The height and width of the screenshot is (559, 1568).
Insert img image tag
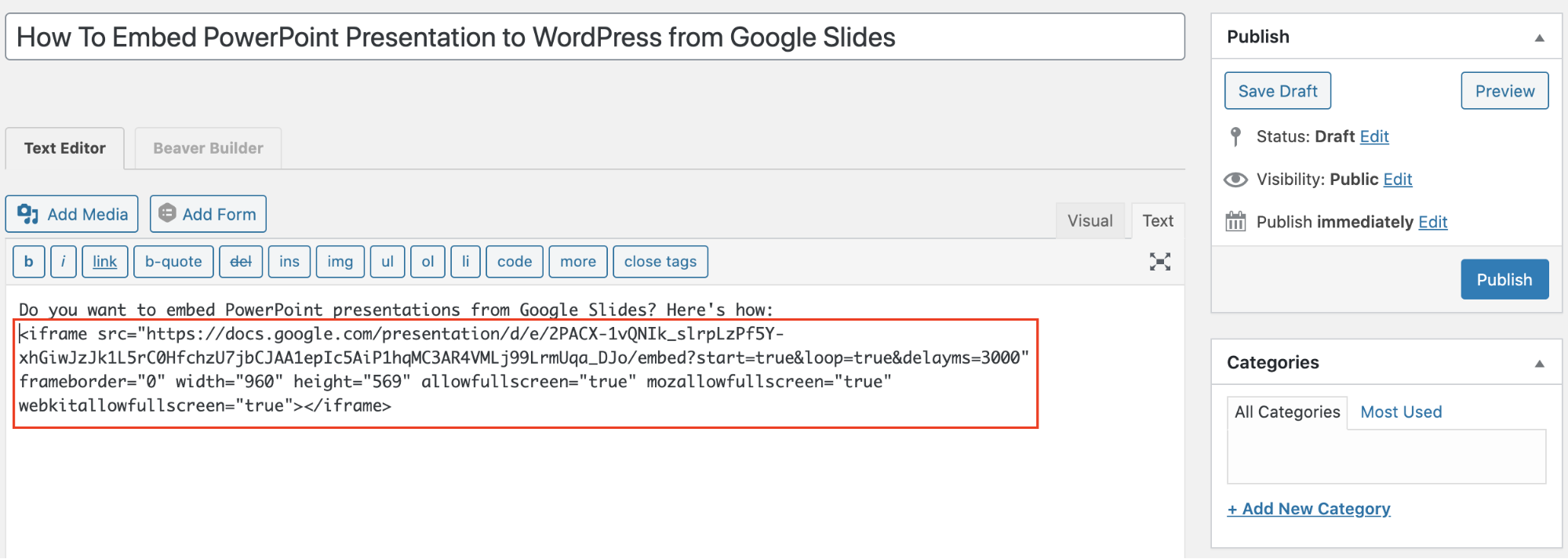[340, 262]
